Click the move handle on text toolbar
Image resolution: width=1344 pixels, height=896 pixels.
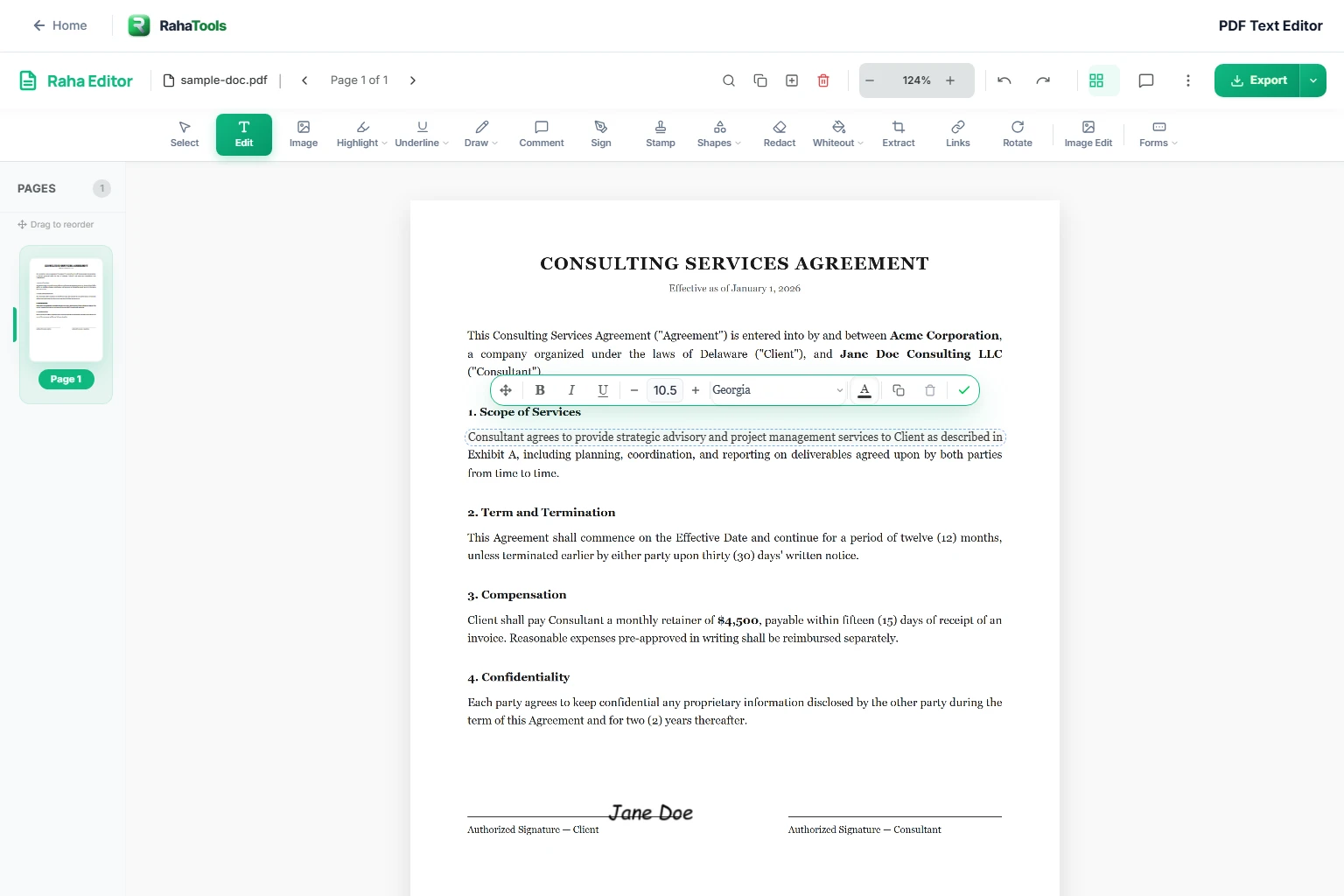(x=506, y=390)
